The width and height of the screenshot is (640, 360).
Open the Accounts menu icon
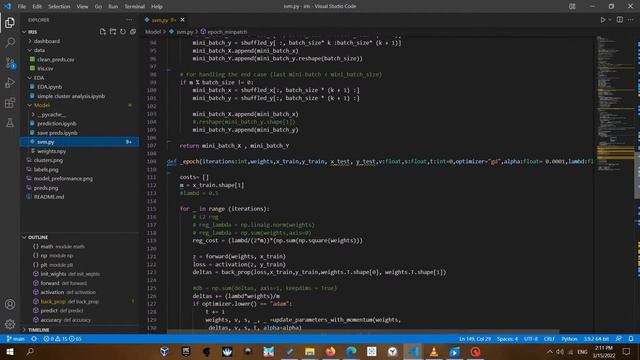pyautogui.click(x=10, y=304)
